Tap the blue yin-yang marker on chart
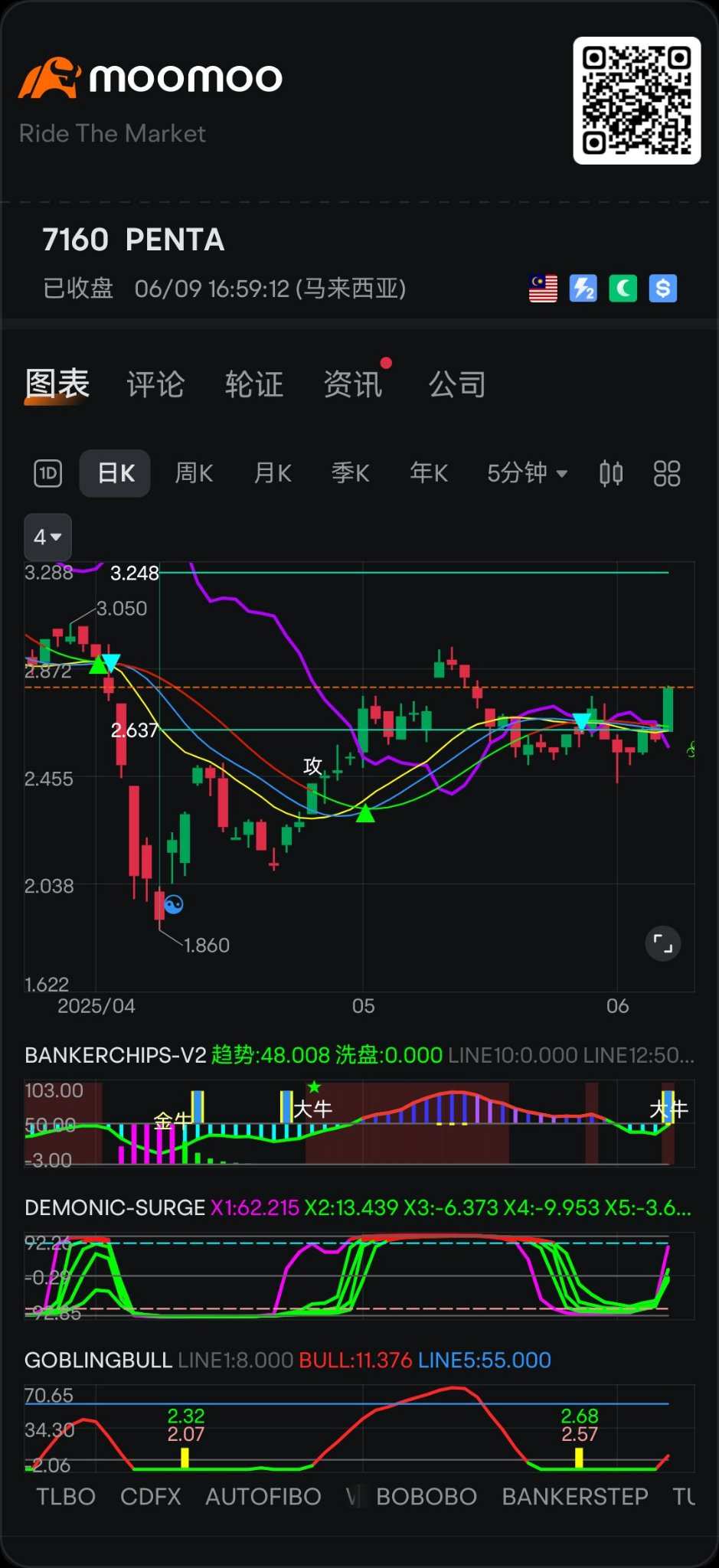719x1568 pixels. click(175, 904)
